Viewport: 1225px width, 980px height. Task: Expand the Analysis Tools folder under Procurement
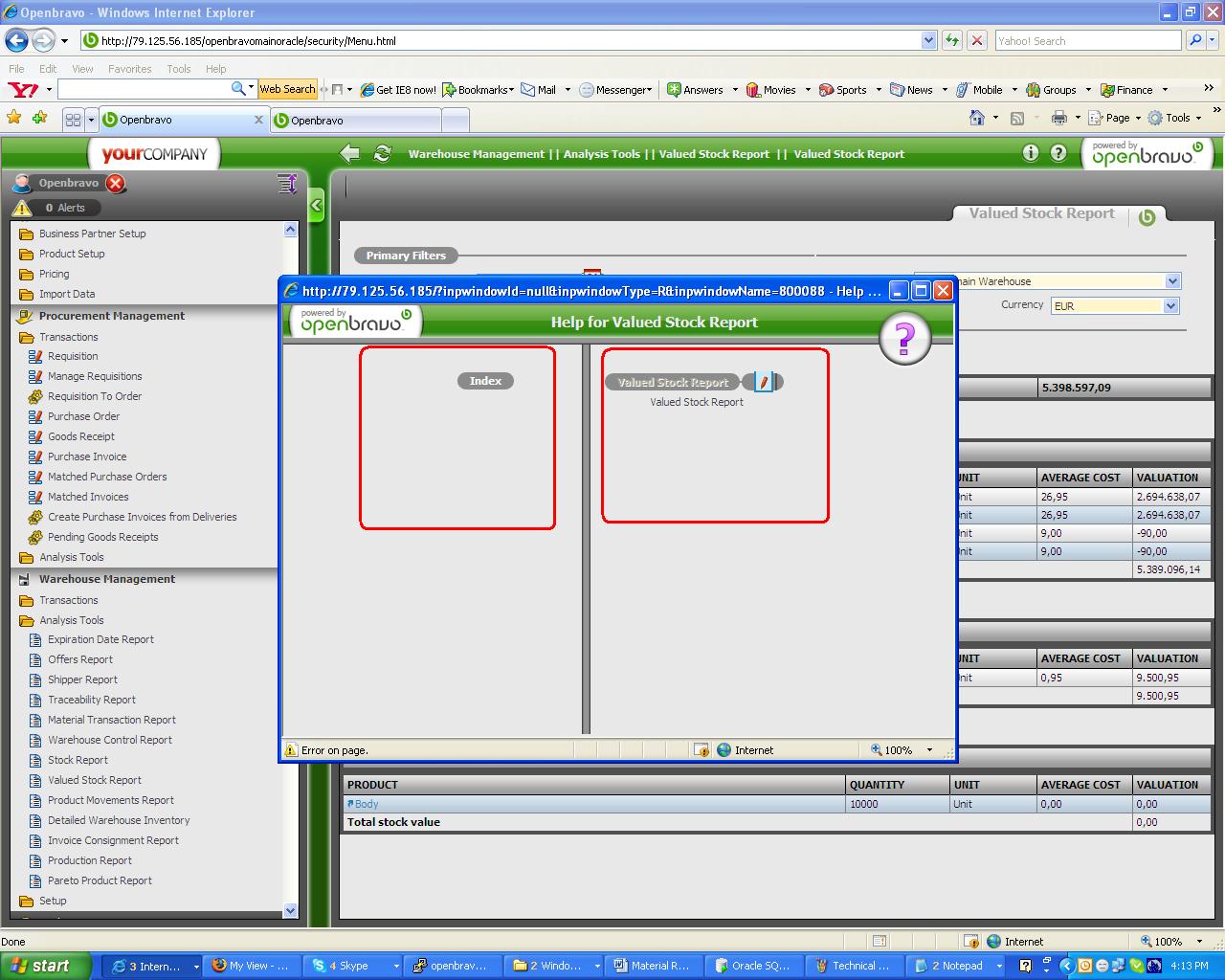71,557
